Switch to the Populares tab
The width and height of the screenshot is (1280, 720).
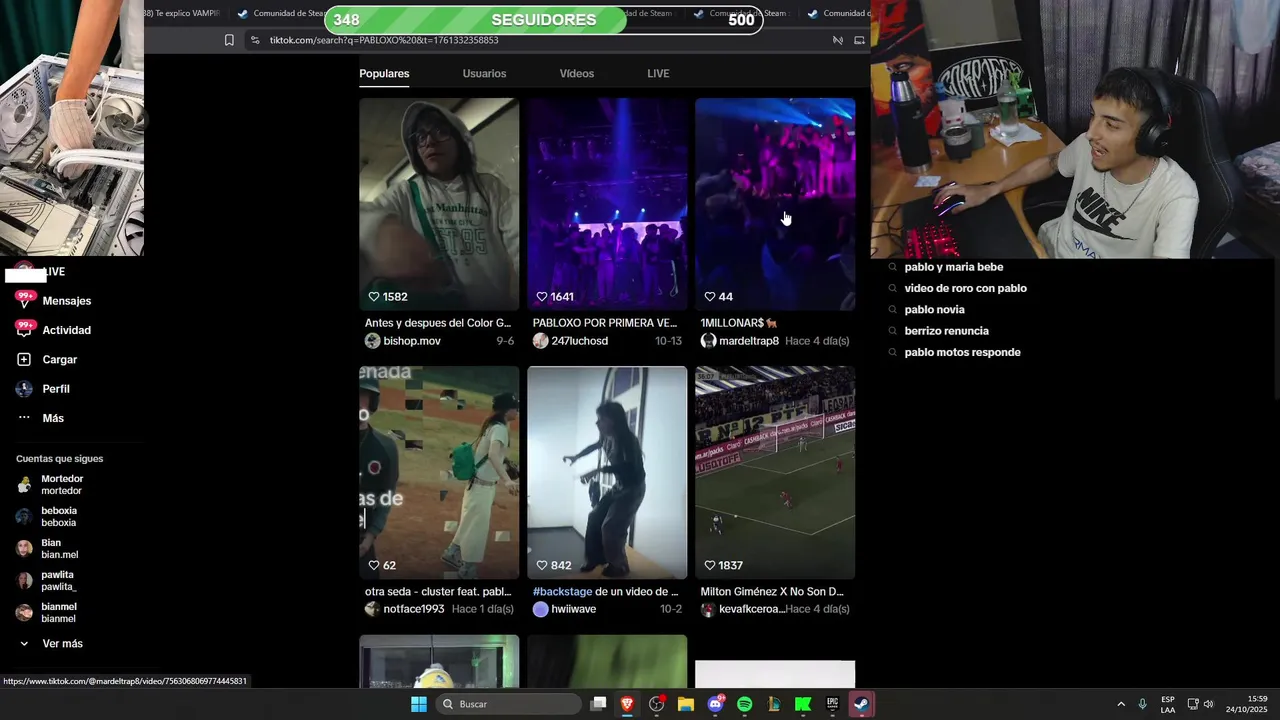[x=384, y=74]
